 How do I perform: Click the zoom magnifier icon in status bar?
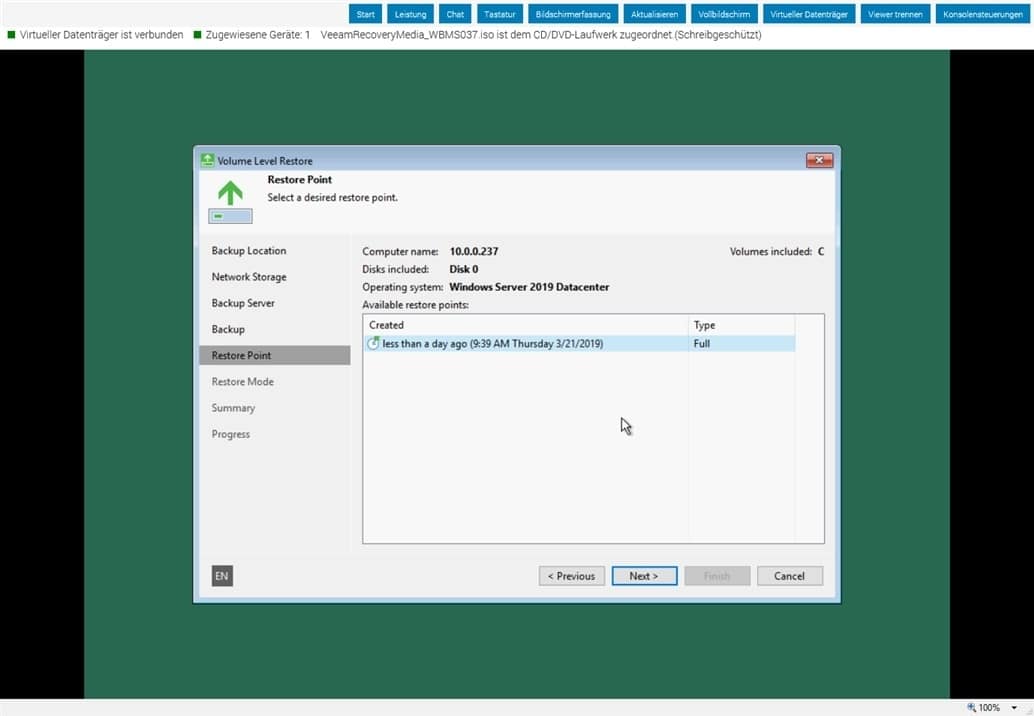click(x=971, y=707)
